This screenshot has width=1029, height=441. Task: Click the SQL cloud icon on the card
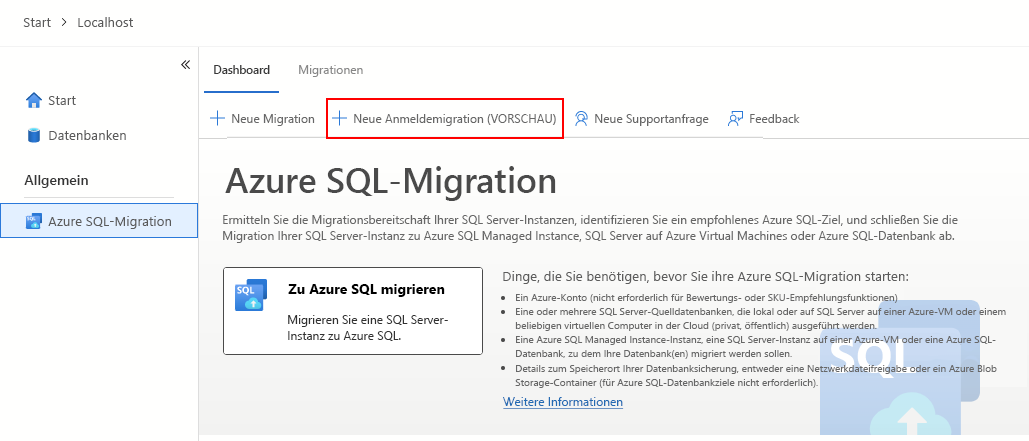coord(251,295)
